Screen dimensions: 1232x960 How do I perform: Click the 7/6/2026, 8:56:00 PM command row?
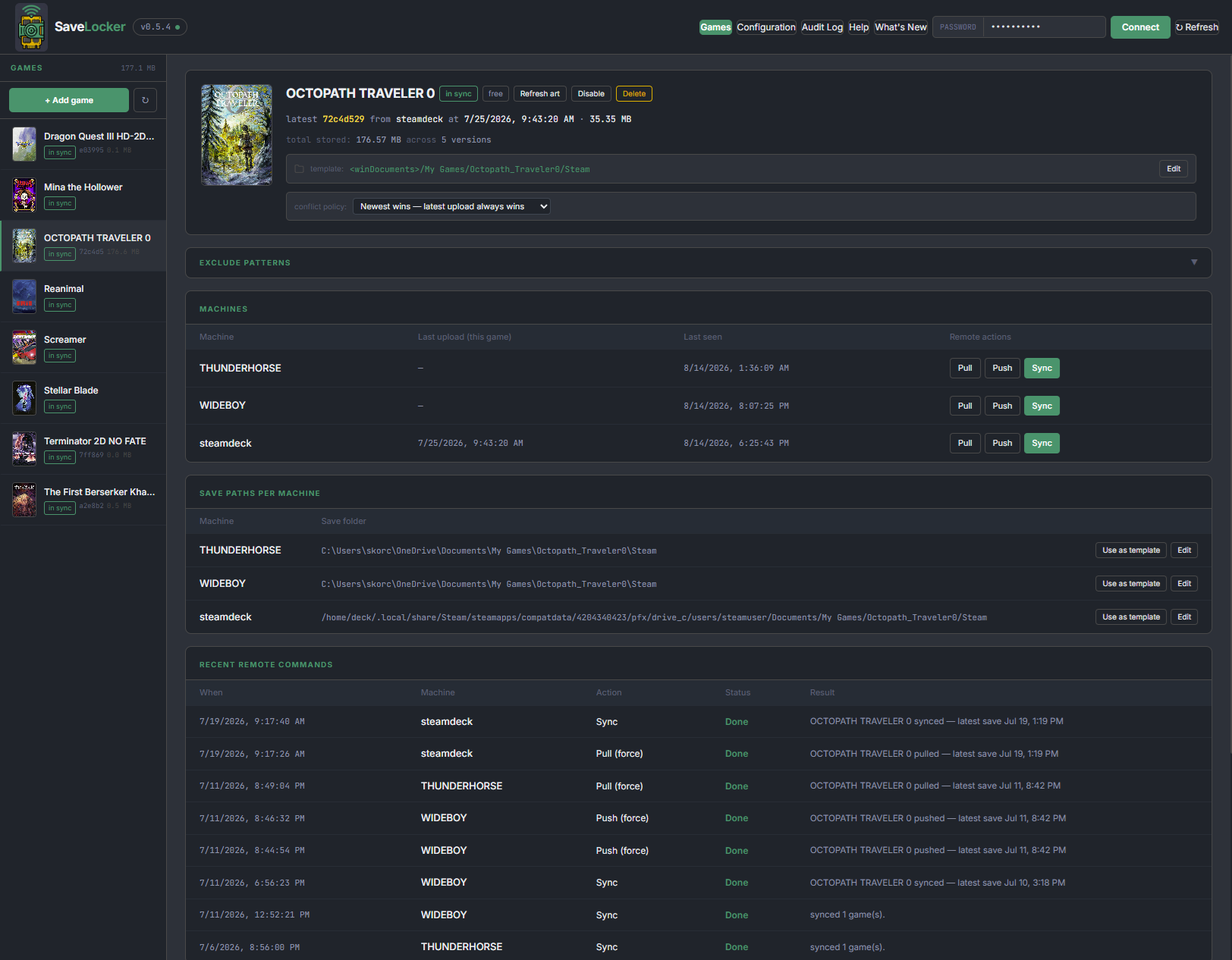[698, 947]
